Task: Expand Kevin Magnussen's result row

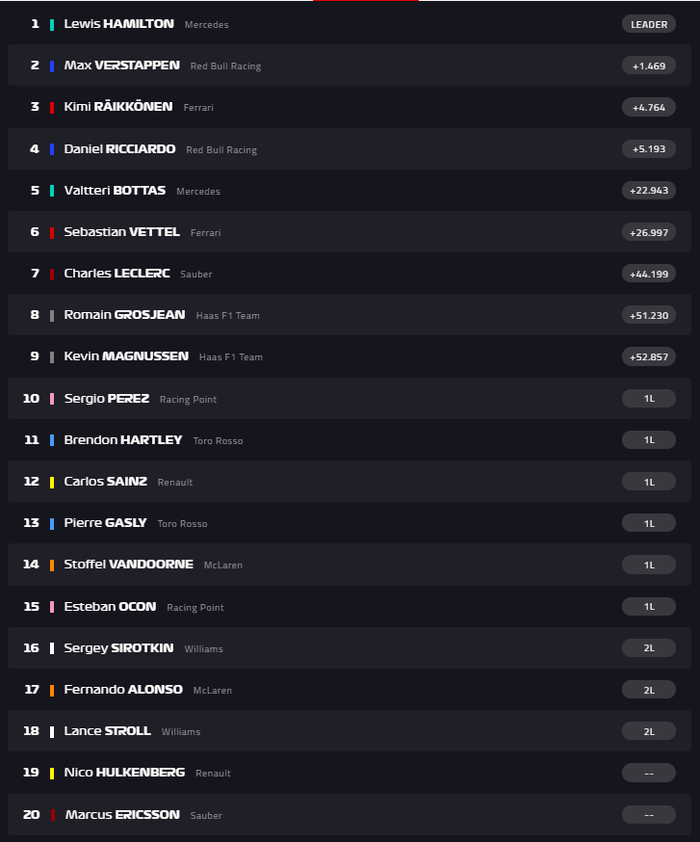Action: click(350, 356)
